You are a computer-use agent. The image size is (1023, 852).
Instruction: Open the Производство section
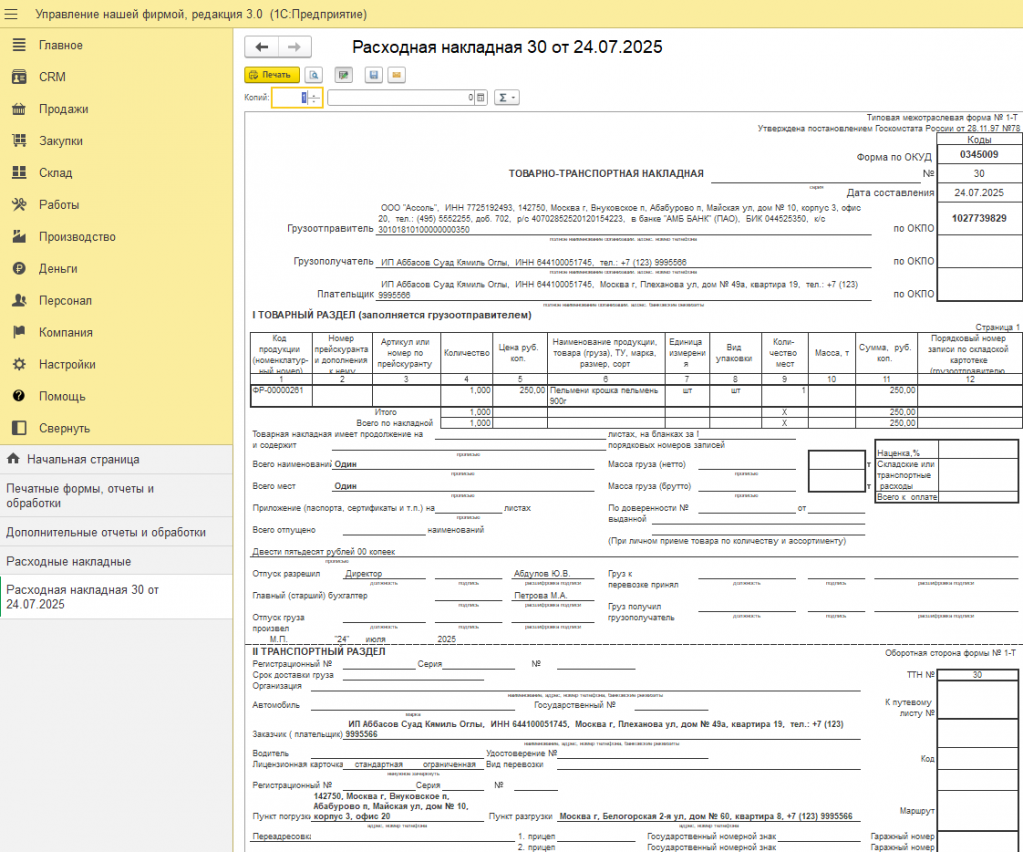(x=77, y=237)
